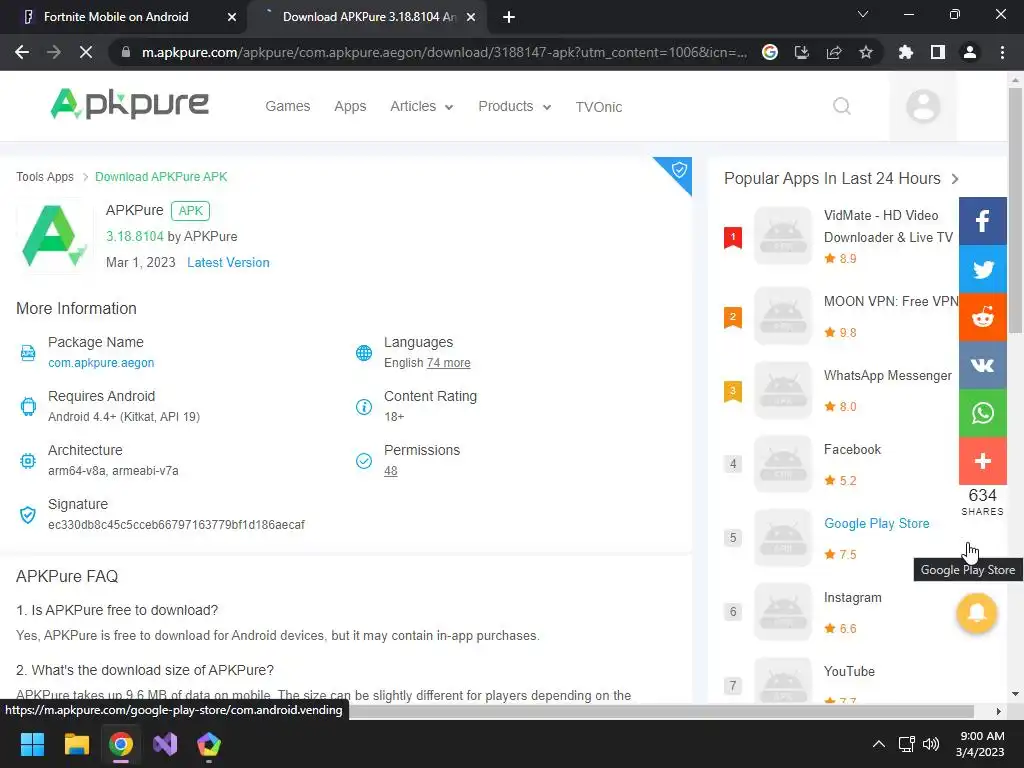Open the 74 more languages link
1024x768 pixels.
click(449, 362)
